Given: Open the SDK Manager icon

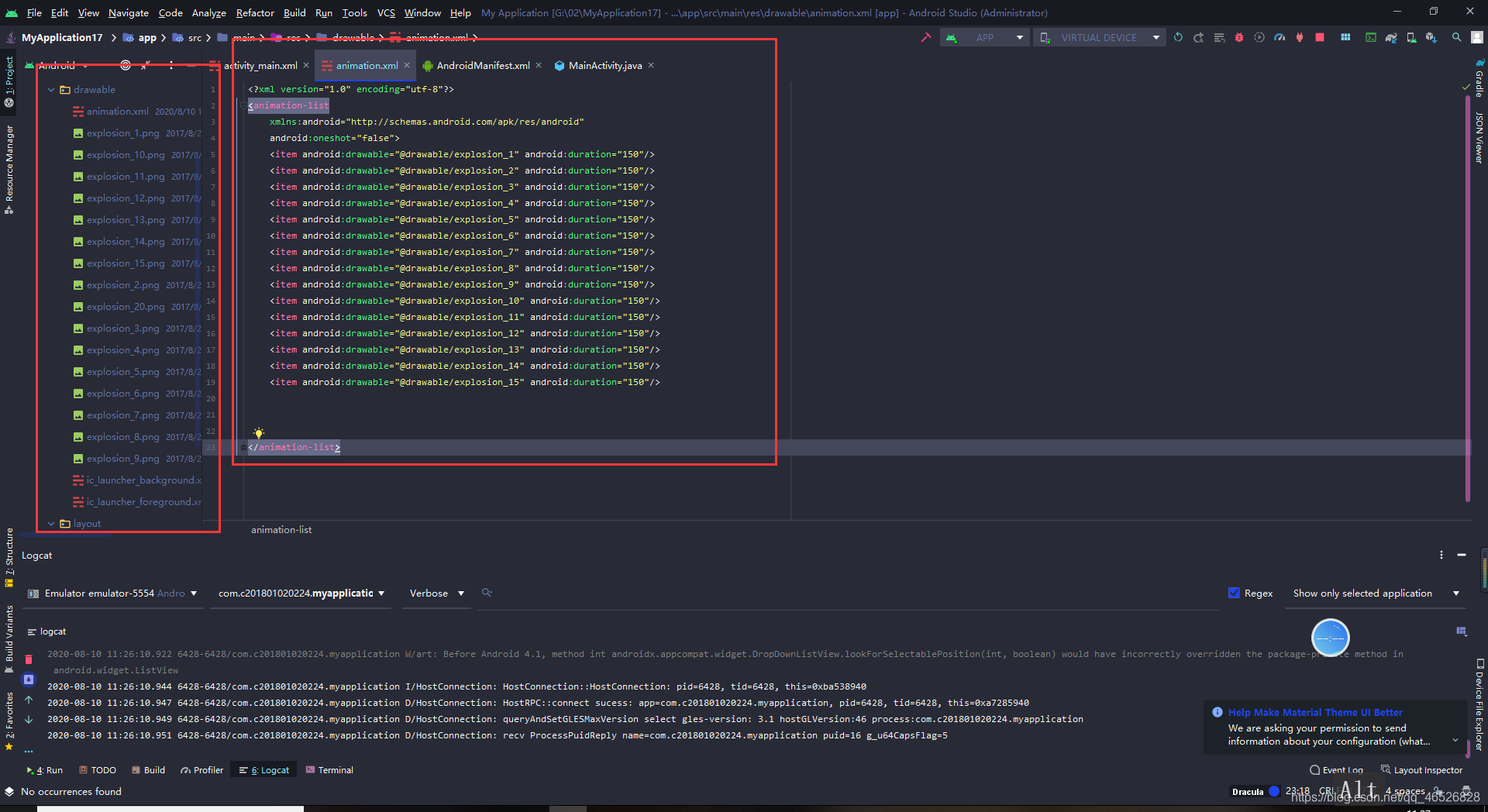Looking at the screenshot, I should point(1431,37).
